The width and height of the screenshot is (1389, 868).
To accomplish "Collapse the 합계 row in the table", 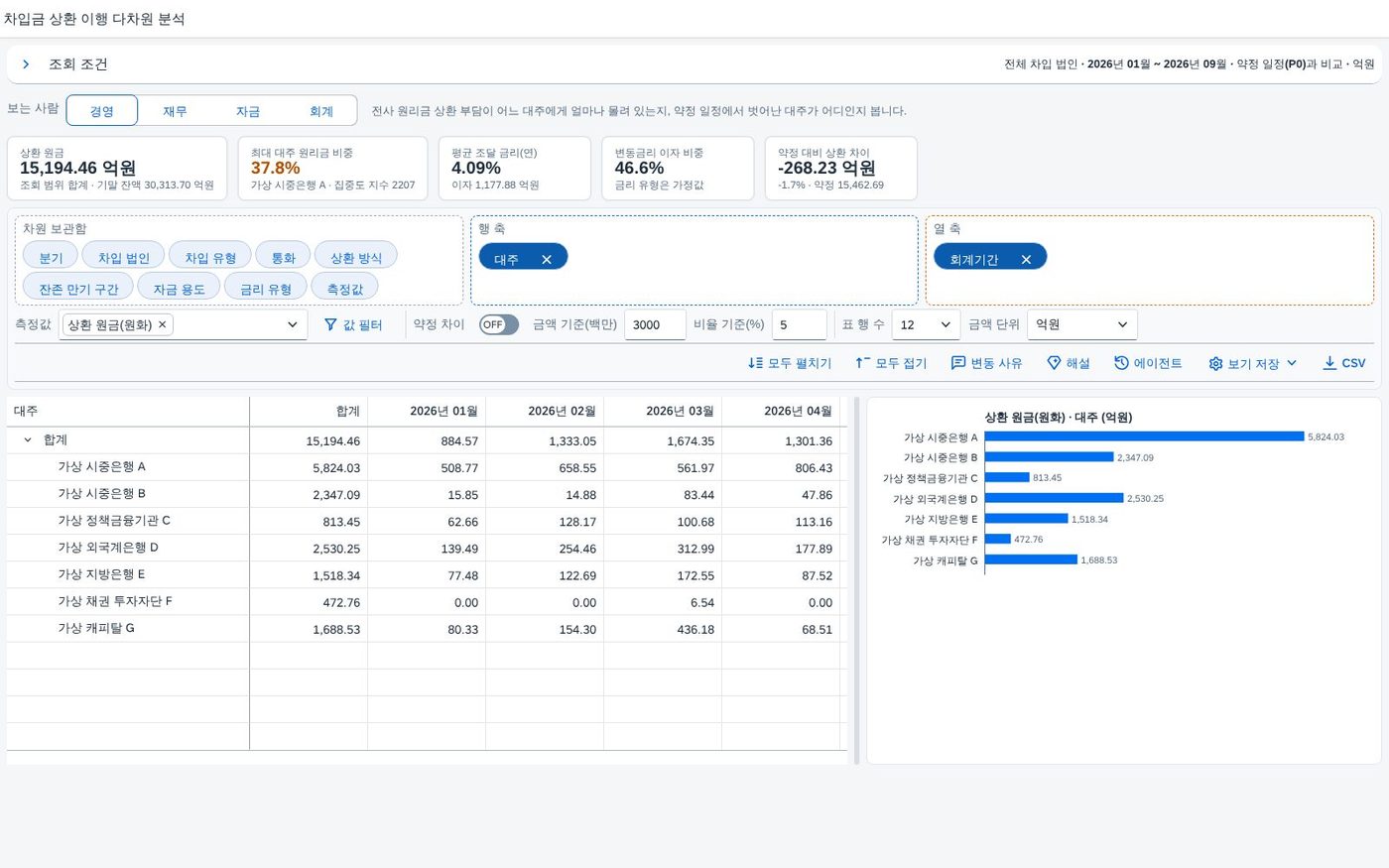I will coord(28,440).
